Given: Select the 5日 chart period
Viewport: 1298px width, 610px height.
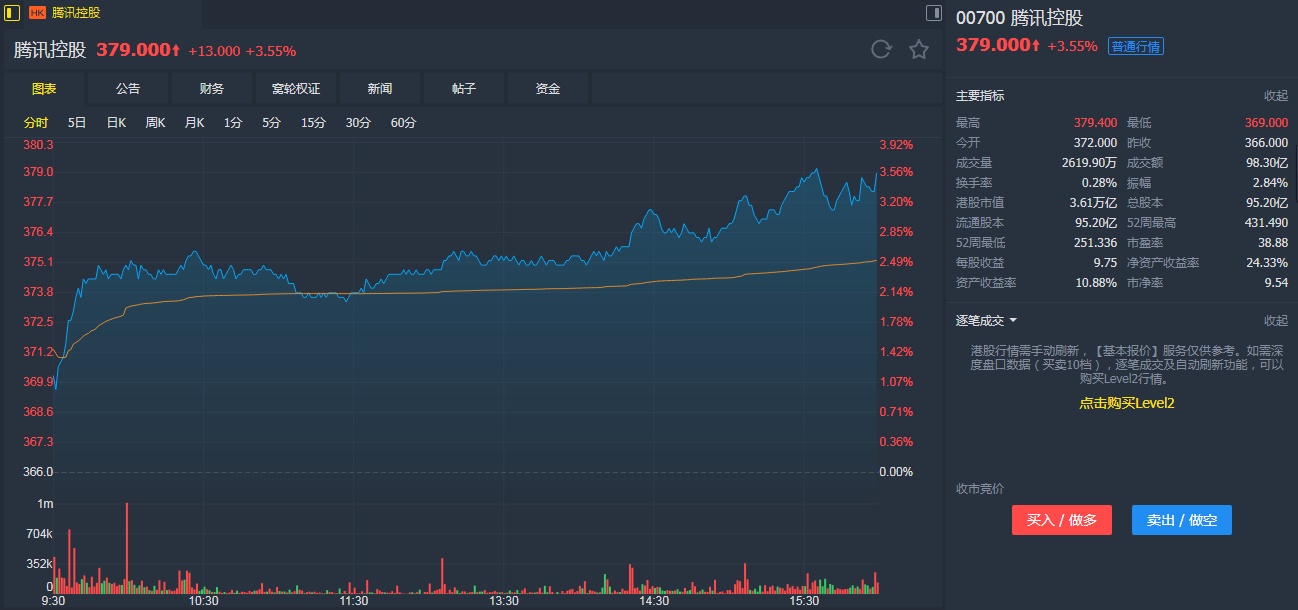Looking at the screenshot, I should pyautogui.click(x=77, y=123).
